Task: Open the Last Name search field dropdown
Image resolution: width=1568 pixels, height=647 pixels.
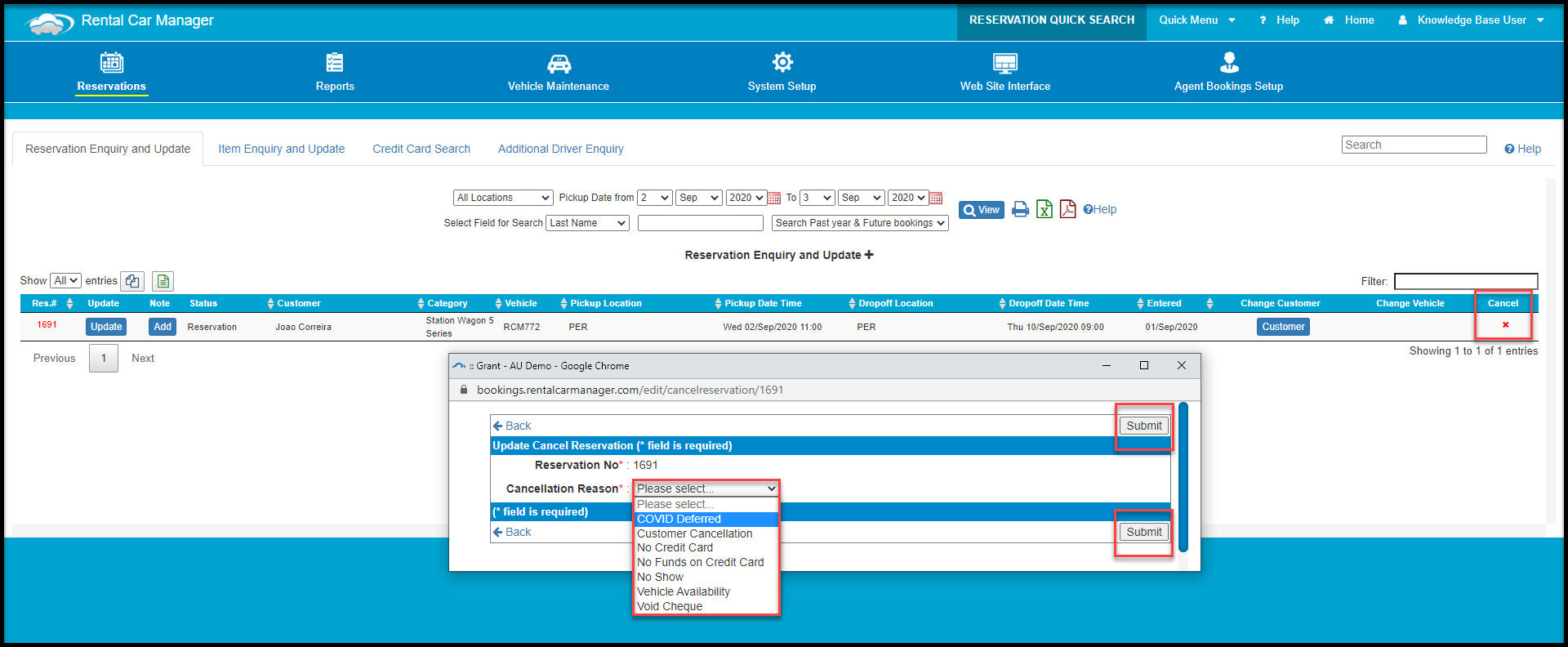Action: click(x=588, y=223)
